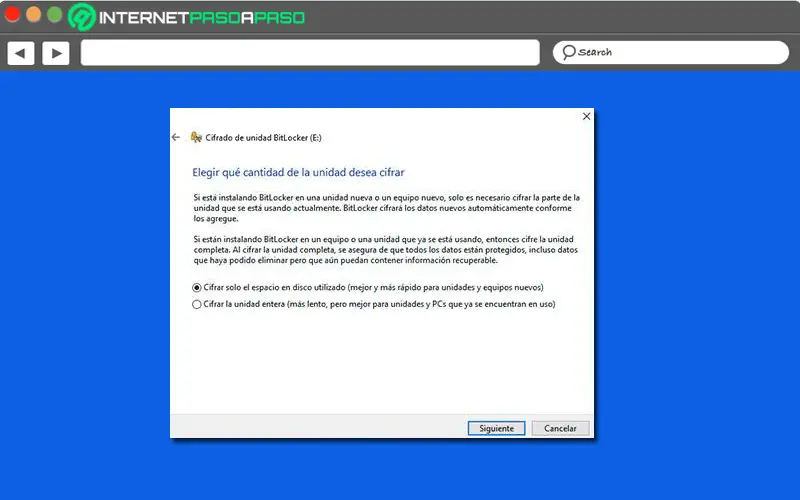The image size is (800, 500).
Task: Click the heading 'Elegir qué cantidad de la unidad desea cifrar'
Action: pyautogui.click(x=298, y=172)
